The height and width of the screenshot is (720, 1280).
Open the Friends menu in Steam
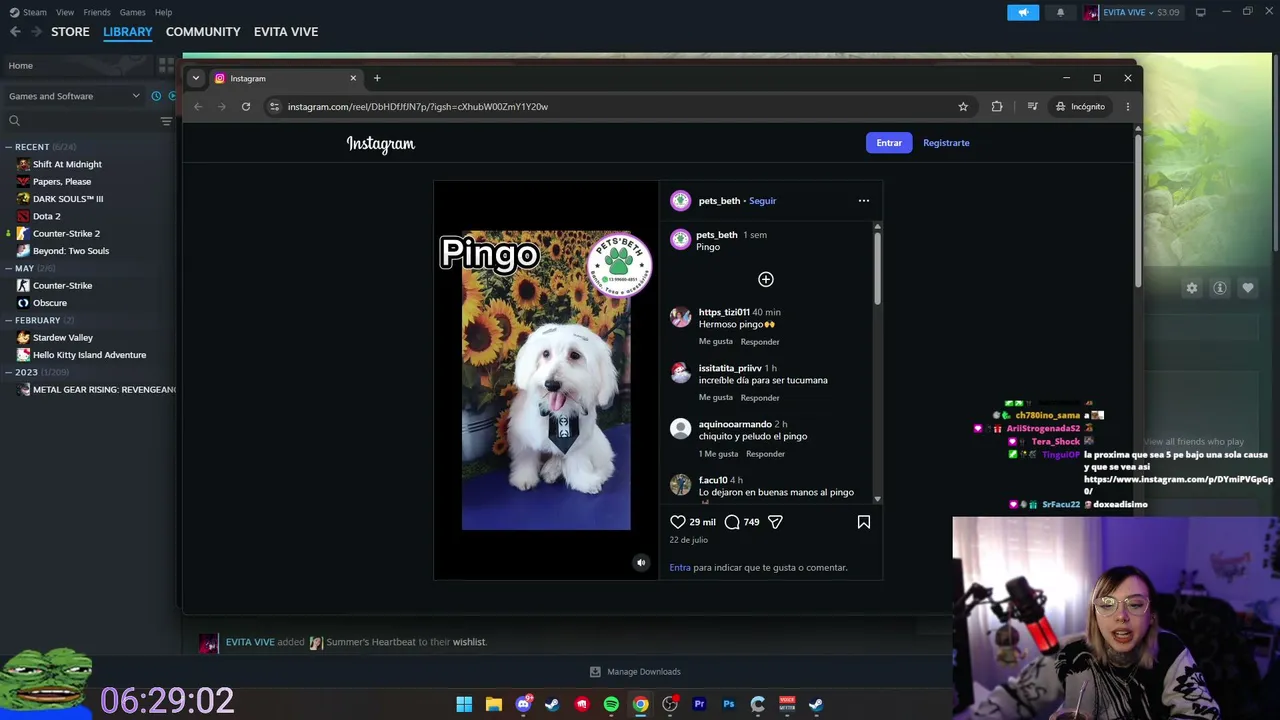click(97, 13)
